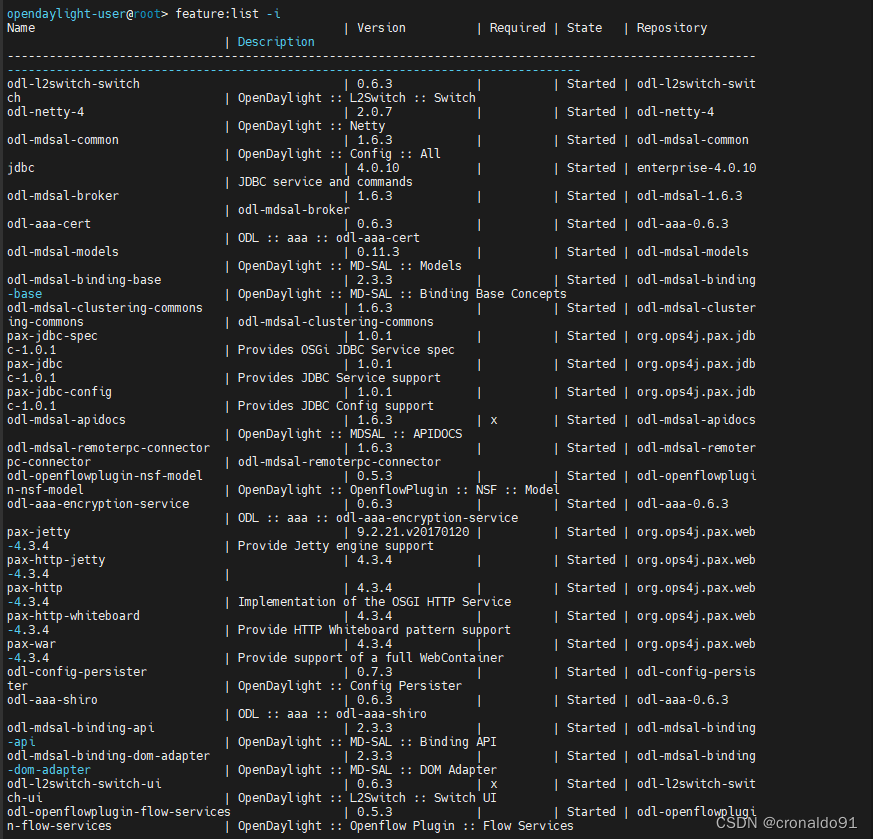Screen dimensions: 873x839
Task: Click the Required 'x' in odl-l2switch-switch-ui row
Action: [x=493, y=785]
